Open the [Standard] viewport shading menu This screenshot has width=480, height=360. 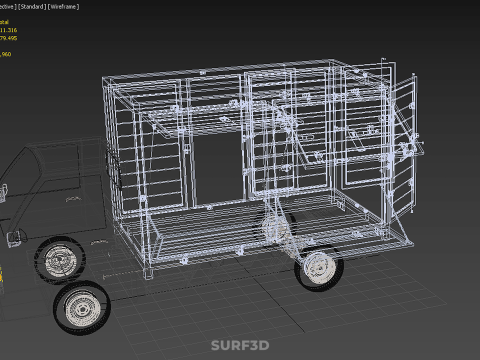pyautogui.click(x=32, y=7)
